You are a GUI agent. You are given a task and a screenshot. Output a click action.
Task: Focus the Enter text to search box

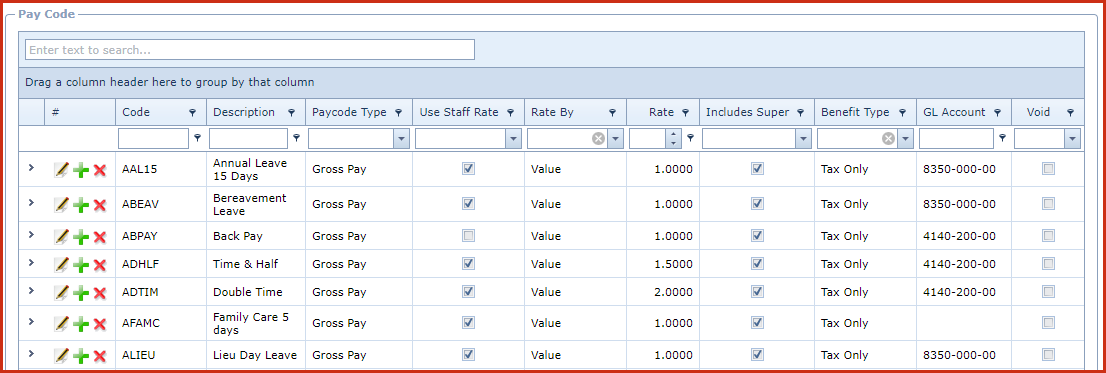pos(250,50)
